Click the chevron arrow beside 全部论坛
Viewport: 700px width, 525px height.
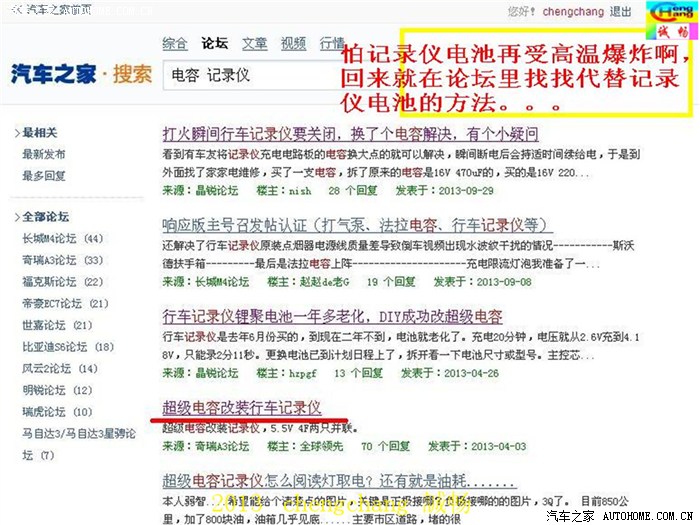tap(14, 217)
